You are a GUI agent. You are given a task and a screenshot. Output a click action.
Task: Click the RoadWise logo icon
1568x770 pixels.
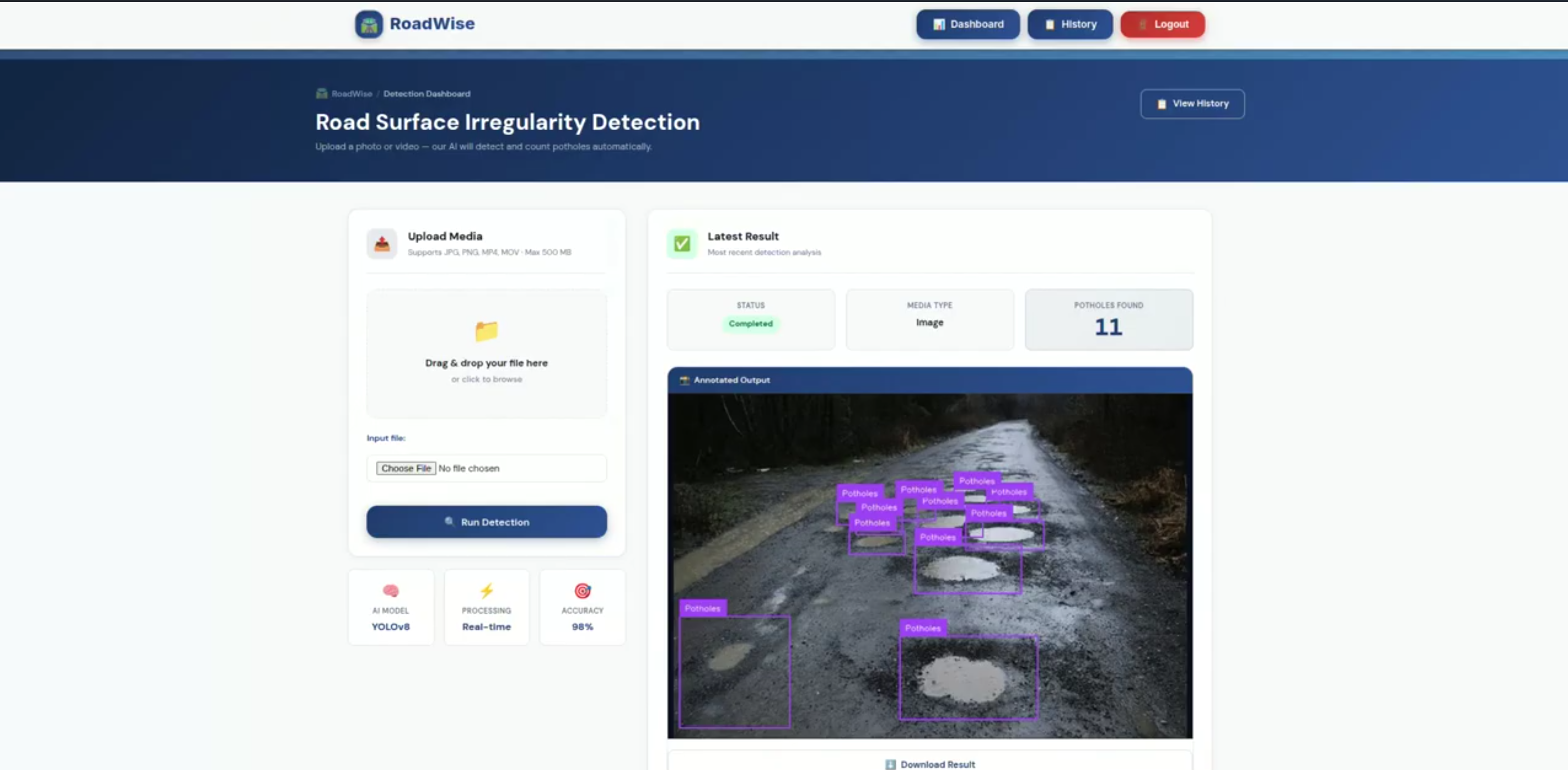369,25
